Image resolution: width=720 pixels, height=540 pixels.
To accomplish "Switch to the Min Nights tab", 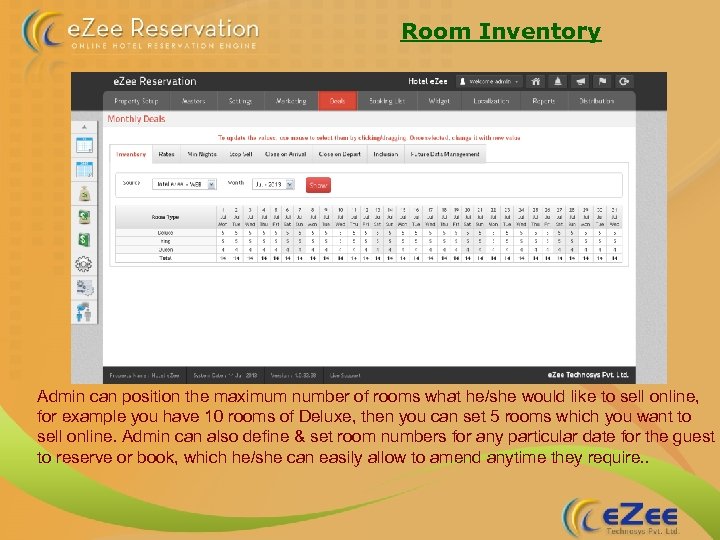I will click(202, 154).
